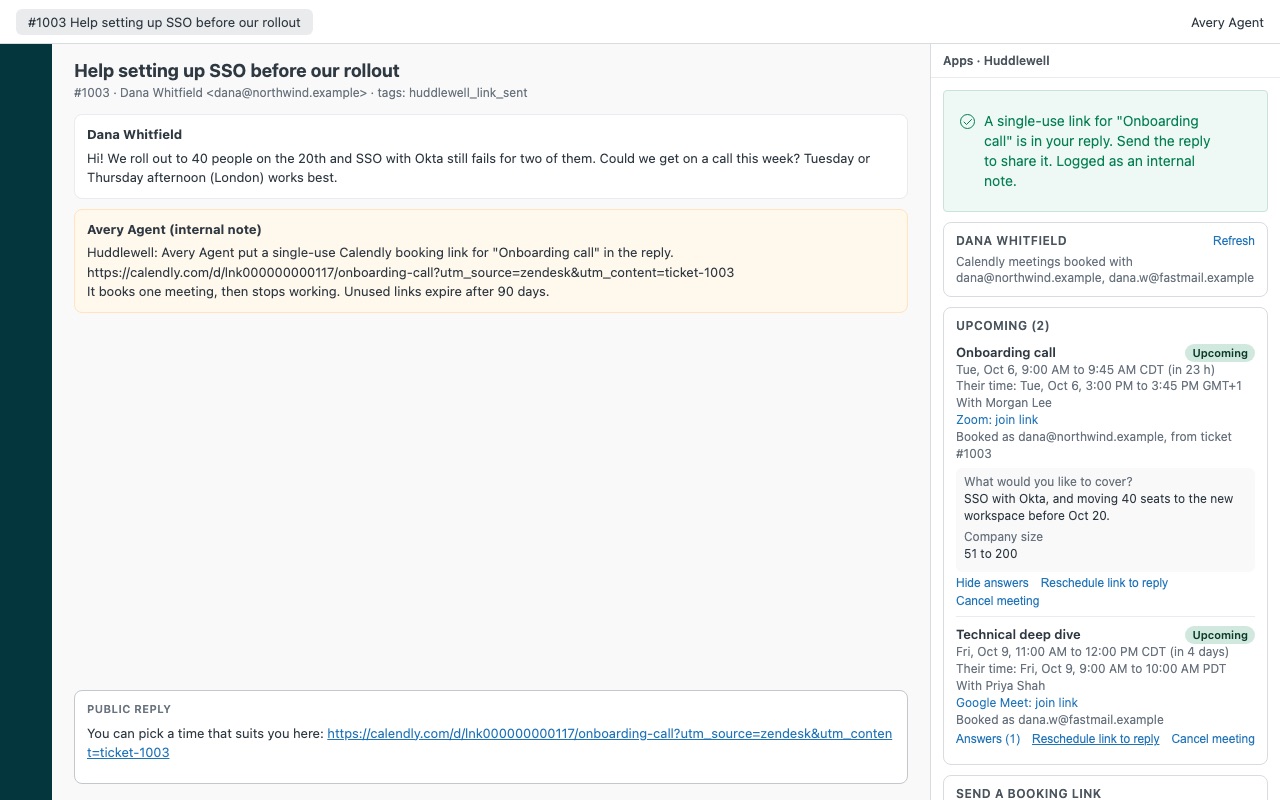Click the 'Booked as dana.w@fastmail.example' line
1280x800 pixels.
tap(1060, 720)
